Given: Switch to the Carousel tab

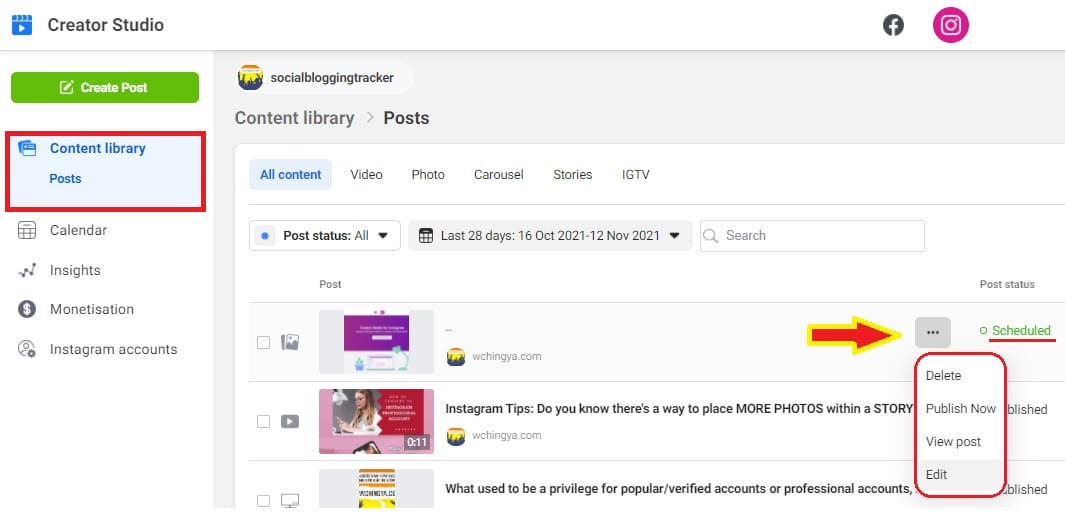Looking at the screenshot, I should click(x=499, y=175).
